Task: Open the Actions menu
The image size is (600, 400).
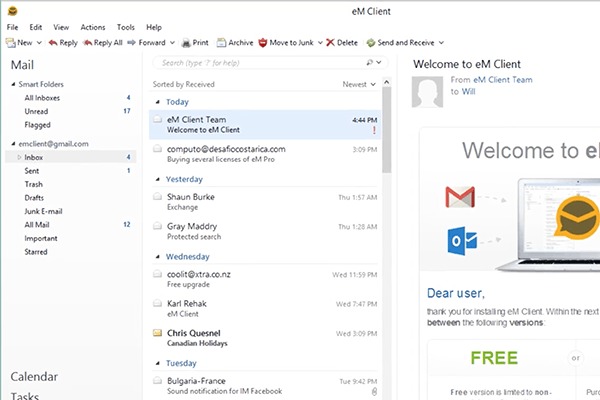Action: pos(93,27)
